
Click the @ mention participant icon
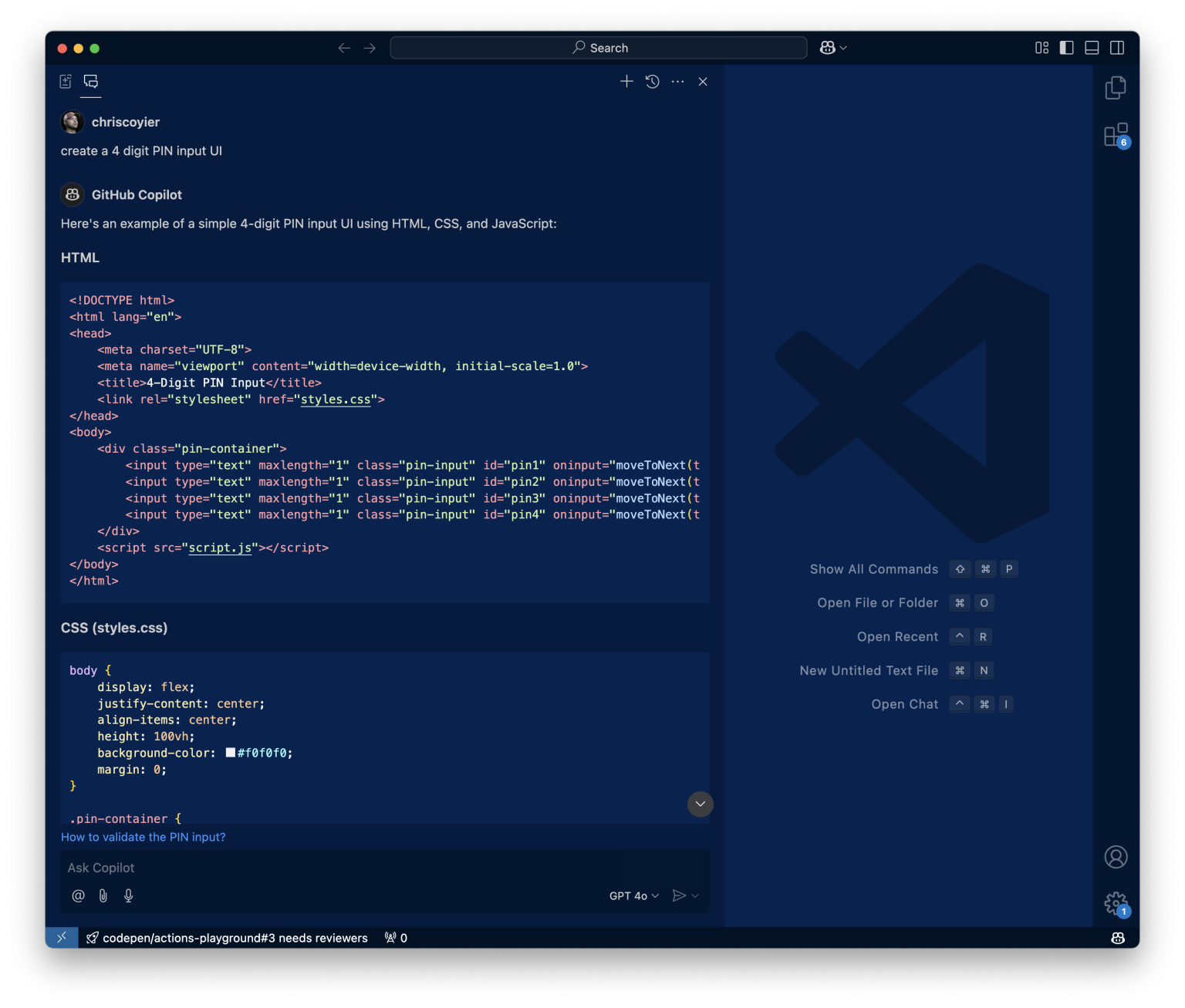78,895
